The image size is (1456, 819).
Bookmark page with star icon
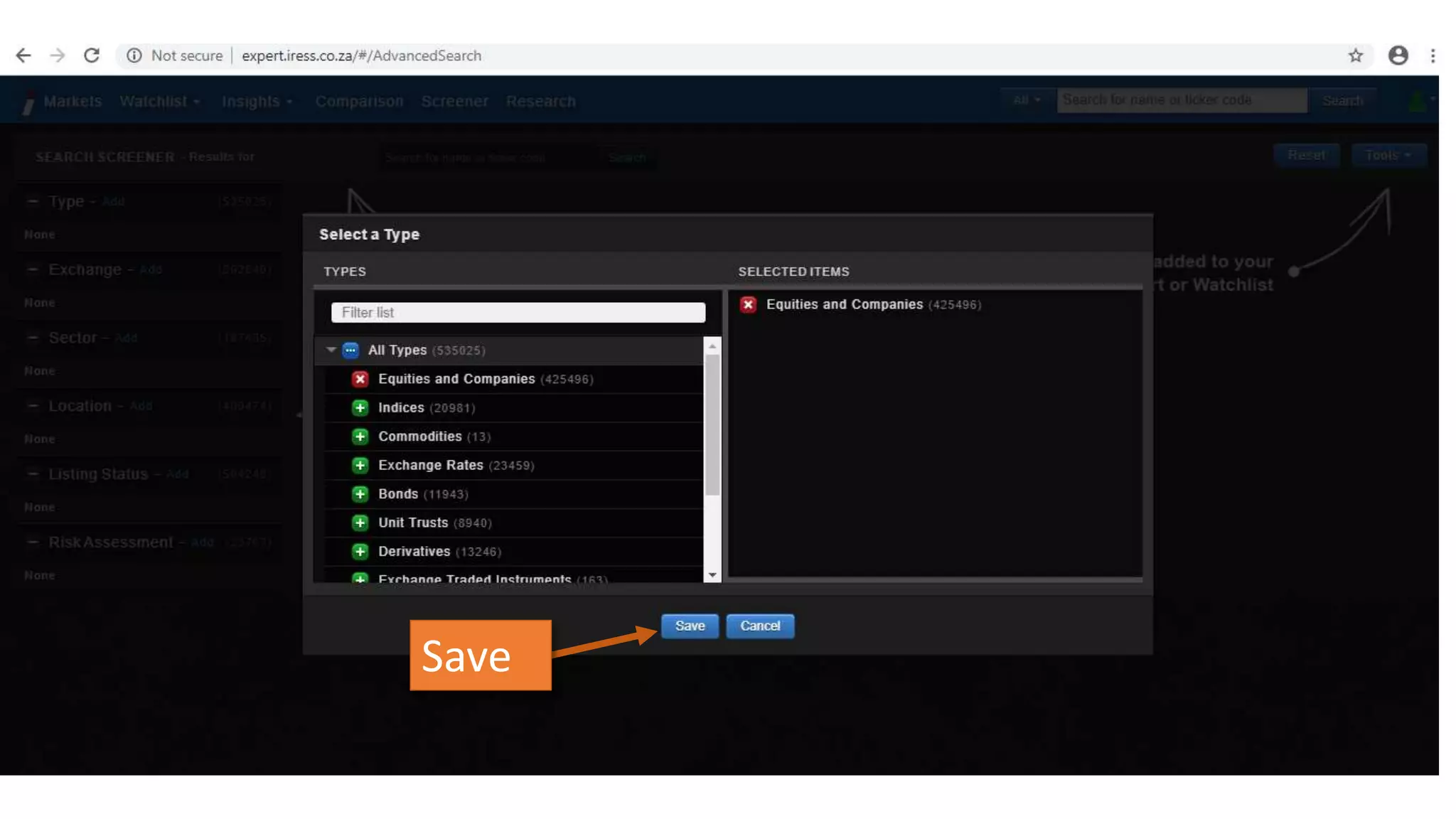[x=1355, y=55]
